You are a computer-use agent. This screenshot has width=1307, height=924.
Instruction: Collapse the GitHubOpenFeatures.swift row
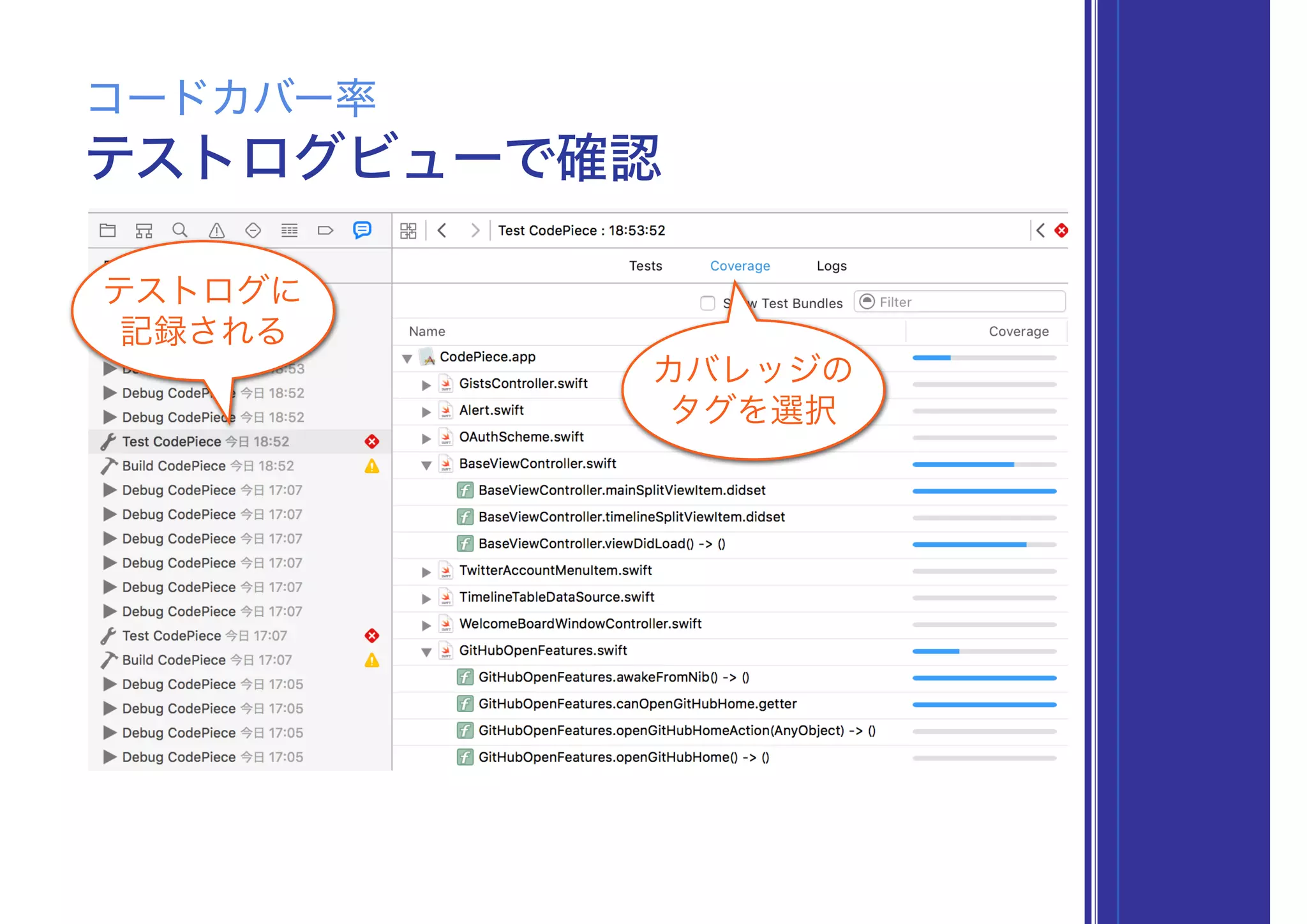(x=426, y=652)
